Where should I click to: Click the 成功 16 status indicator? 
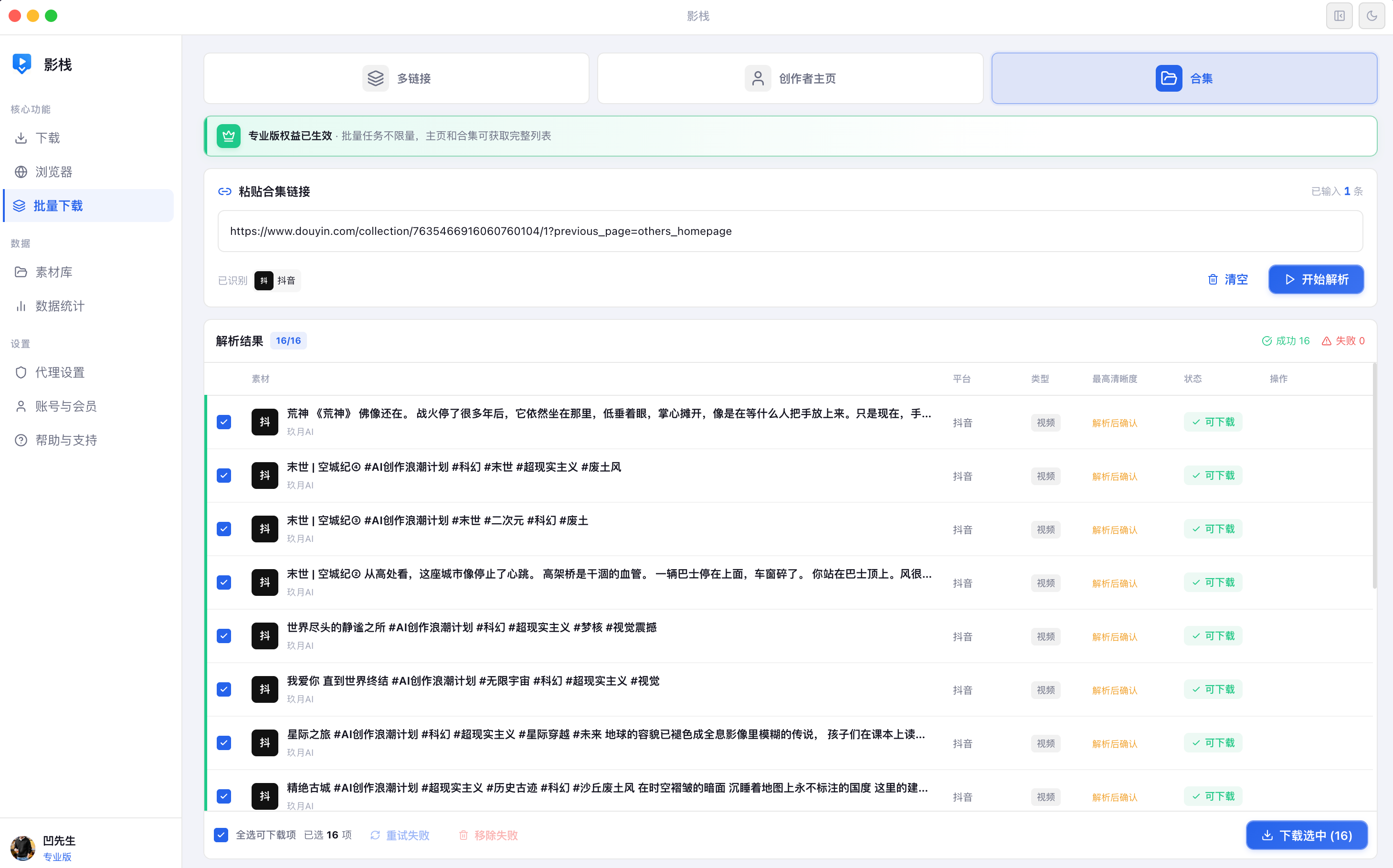1286,340
